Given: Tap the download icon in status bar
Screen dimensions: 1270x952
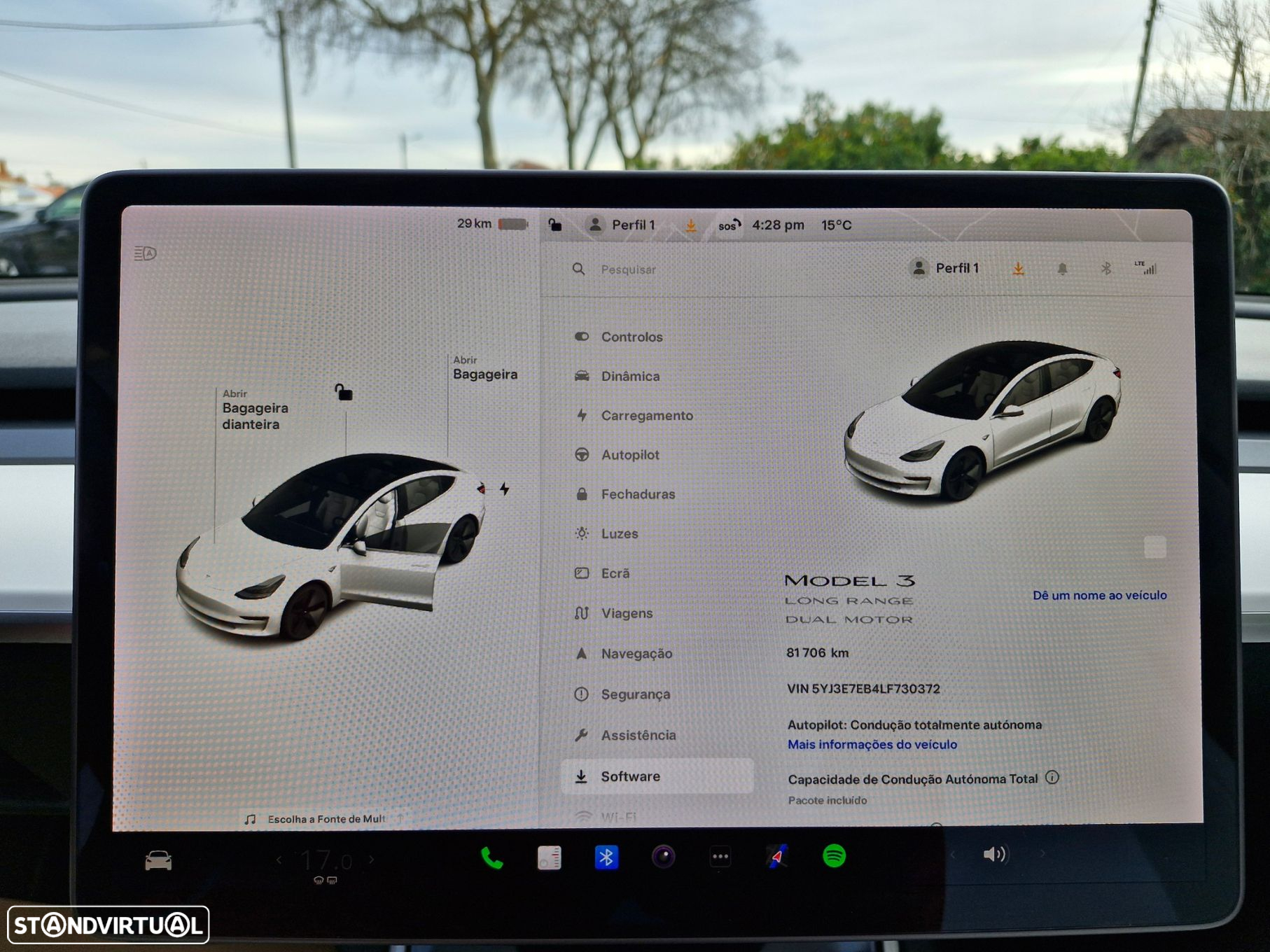Looking at the screenshot, I should coord(691,225).
